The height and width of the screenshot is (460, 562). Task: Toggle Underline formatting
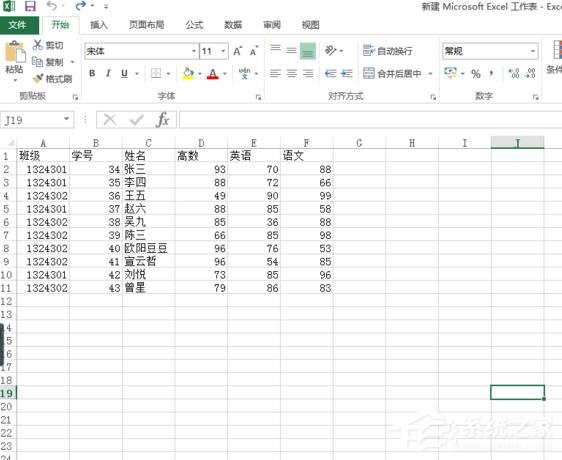click(124, 73)
